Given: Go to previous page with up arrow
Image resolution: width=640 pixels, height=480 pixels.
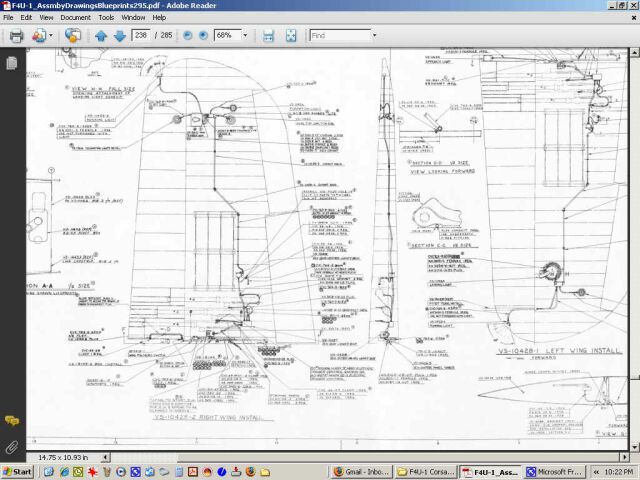Looking at the screenshot, I should (101, 36).
